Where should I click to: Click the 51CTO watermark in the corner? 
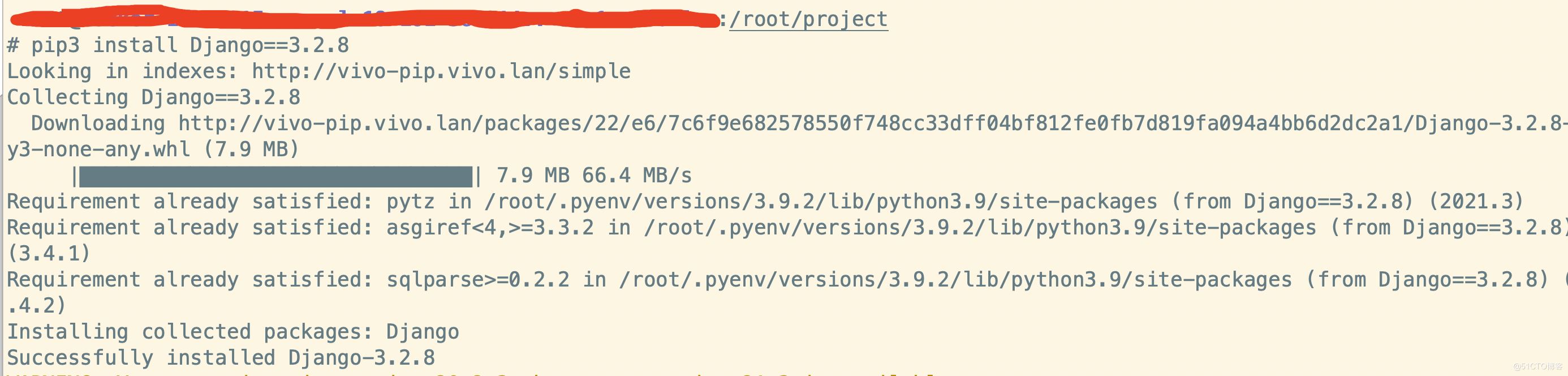(1536, 366)
